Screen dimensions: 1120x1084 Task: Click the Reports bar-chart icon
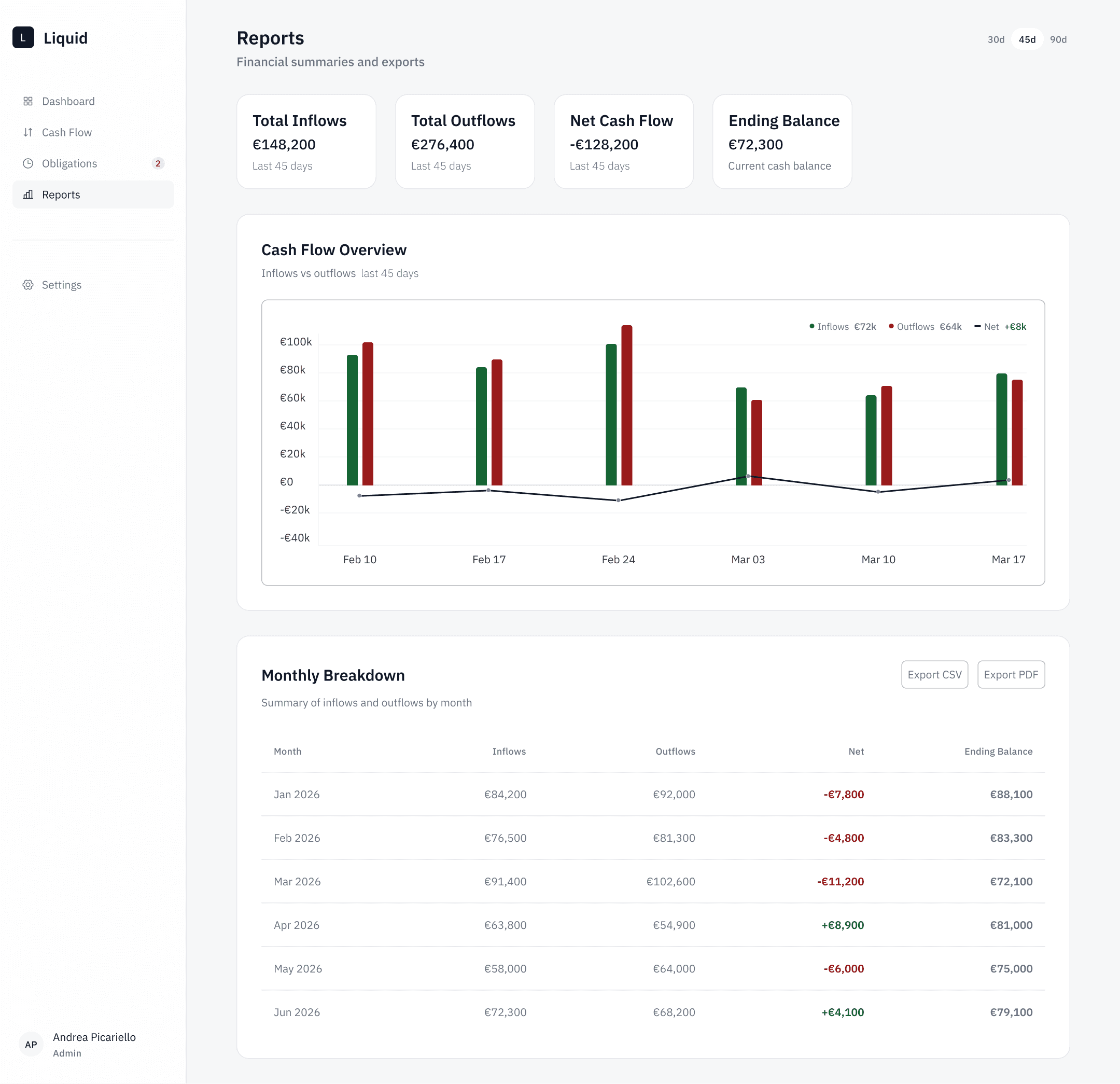click(28, 194)
